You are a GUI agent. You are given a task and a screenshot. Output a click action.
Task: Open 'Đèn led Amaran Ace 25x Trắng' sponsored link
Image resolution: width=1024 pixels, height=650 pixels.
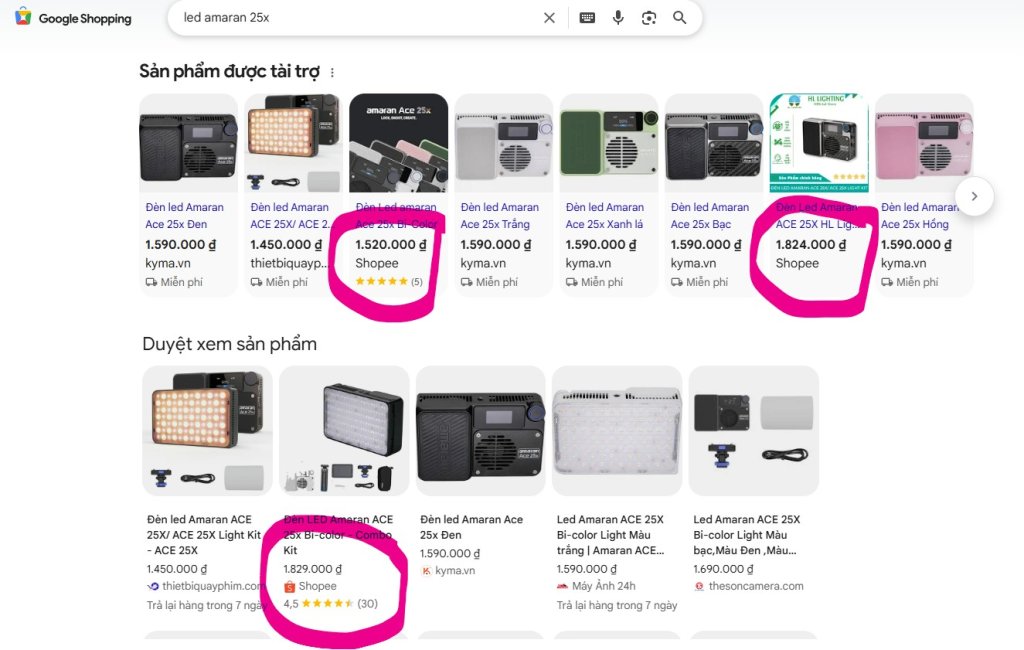tap(500, 216)
